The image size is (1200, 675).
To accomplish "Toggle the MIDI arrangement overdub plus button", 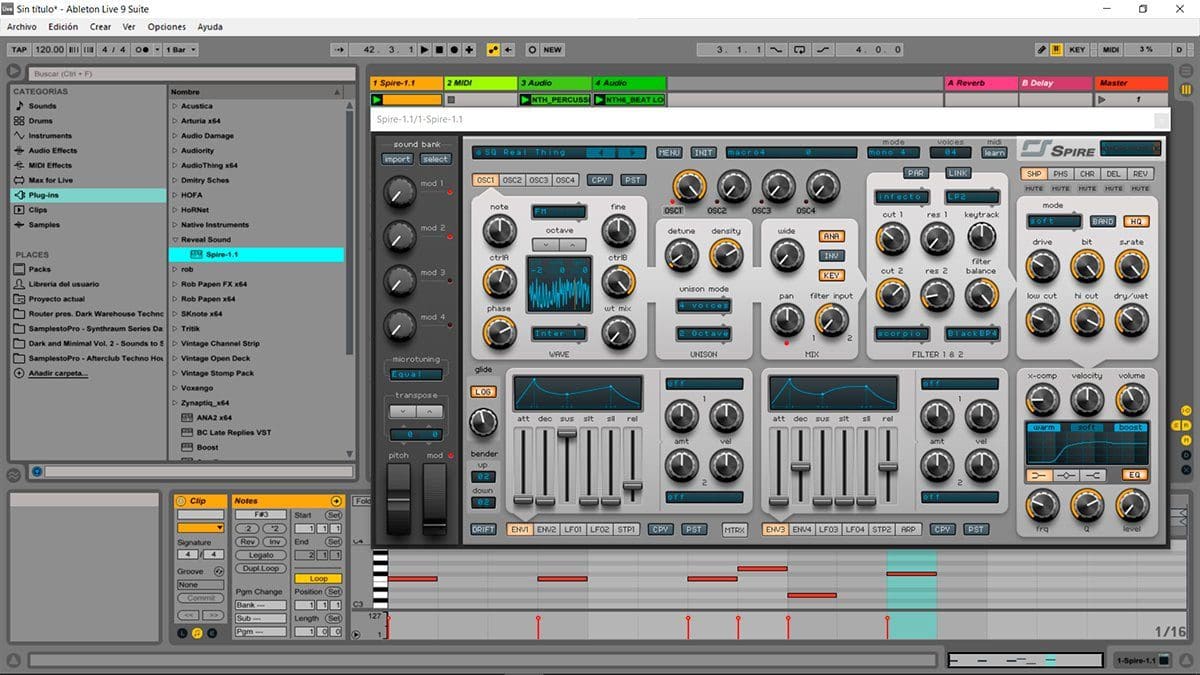I will tap(470, 49).
